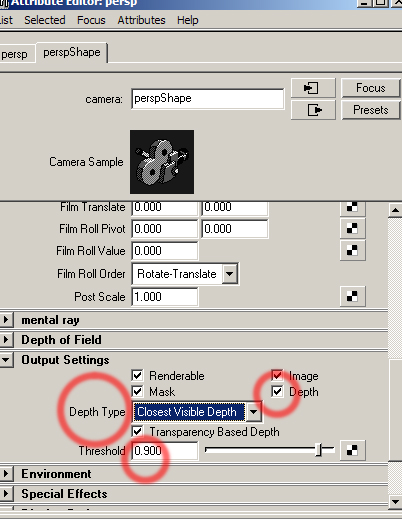The image size is (402, 519).
Task: Click the Camera Sample swatch thumbnail
Action: click(x=162, y=162)
